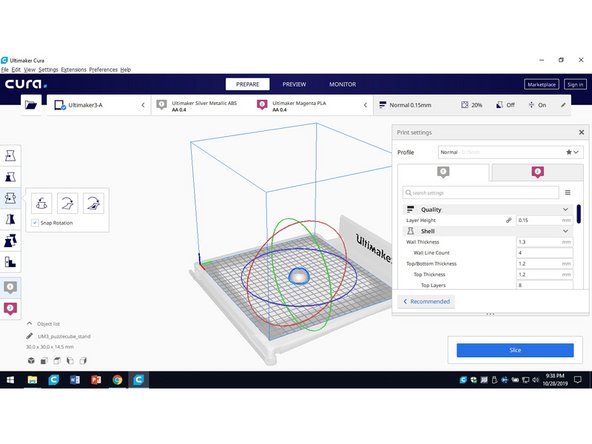The image size is (592, 444).
Task: Click the Sign in button
Action: pos(575,84)
